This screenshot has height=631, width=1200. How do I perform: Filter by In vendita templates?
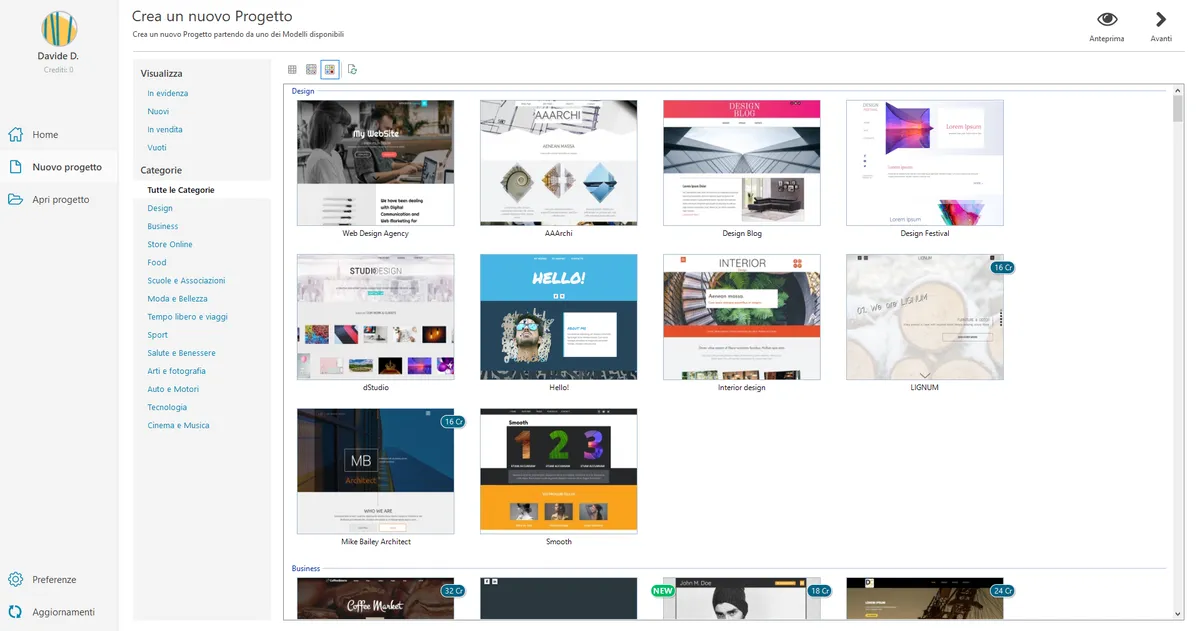tap(165, 129)
